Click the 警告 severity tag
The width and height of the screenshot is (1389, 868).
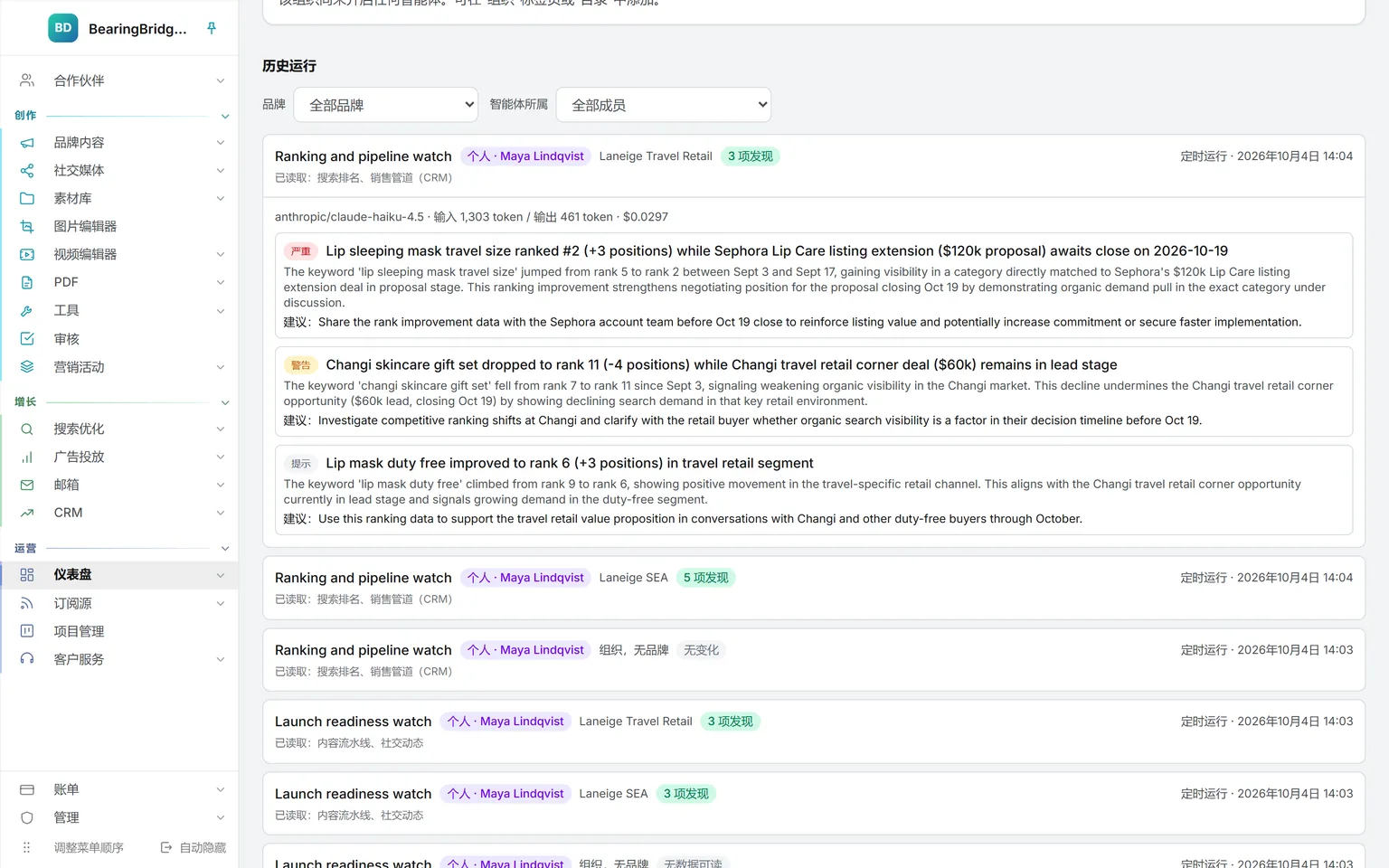tap(300, 365)
